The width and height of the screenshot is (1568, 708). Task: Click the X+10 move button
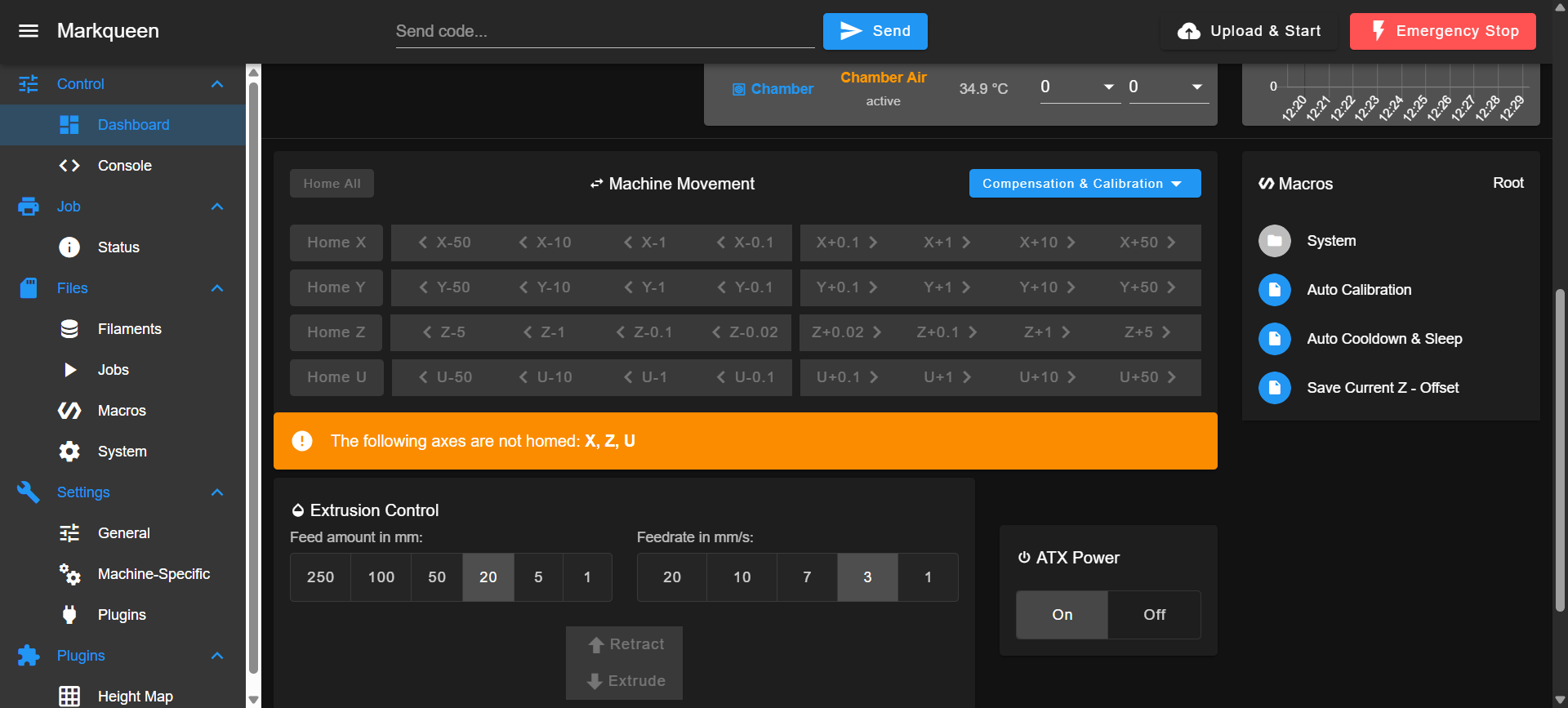[x=1048, y=243]
